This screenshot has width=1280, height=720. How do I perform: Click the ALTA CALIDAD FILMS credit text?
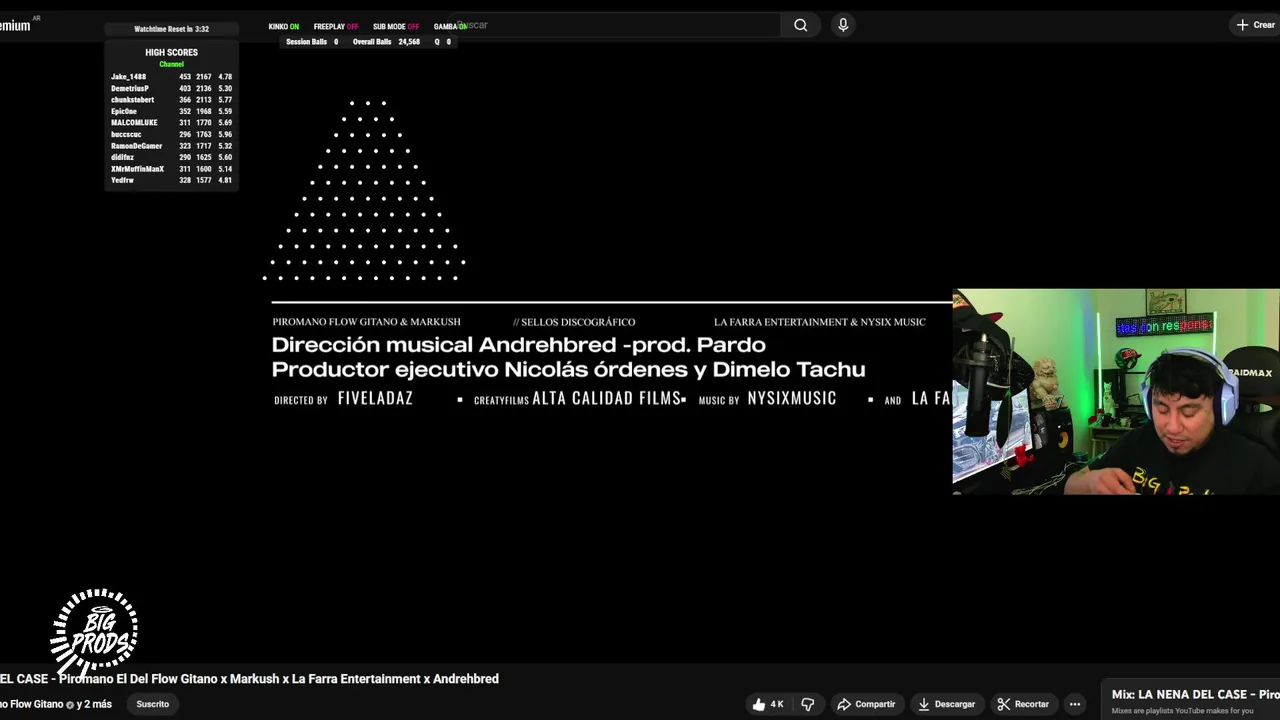606,398
